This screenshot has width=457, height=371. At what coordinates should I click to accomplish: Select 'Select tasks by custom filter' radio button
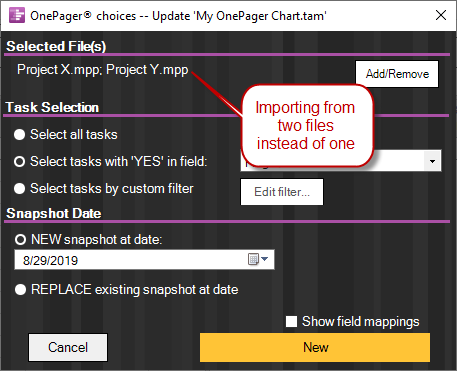[20, 189]
